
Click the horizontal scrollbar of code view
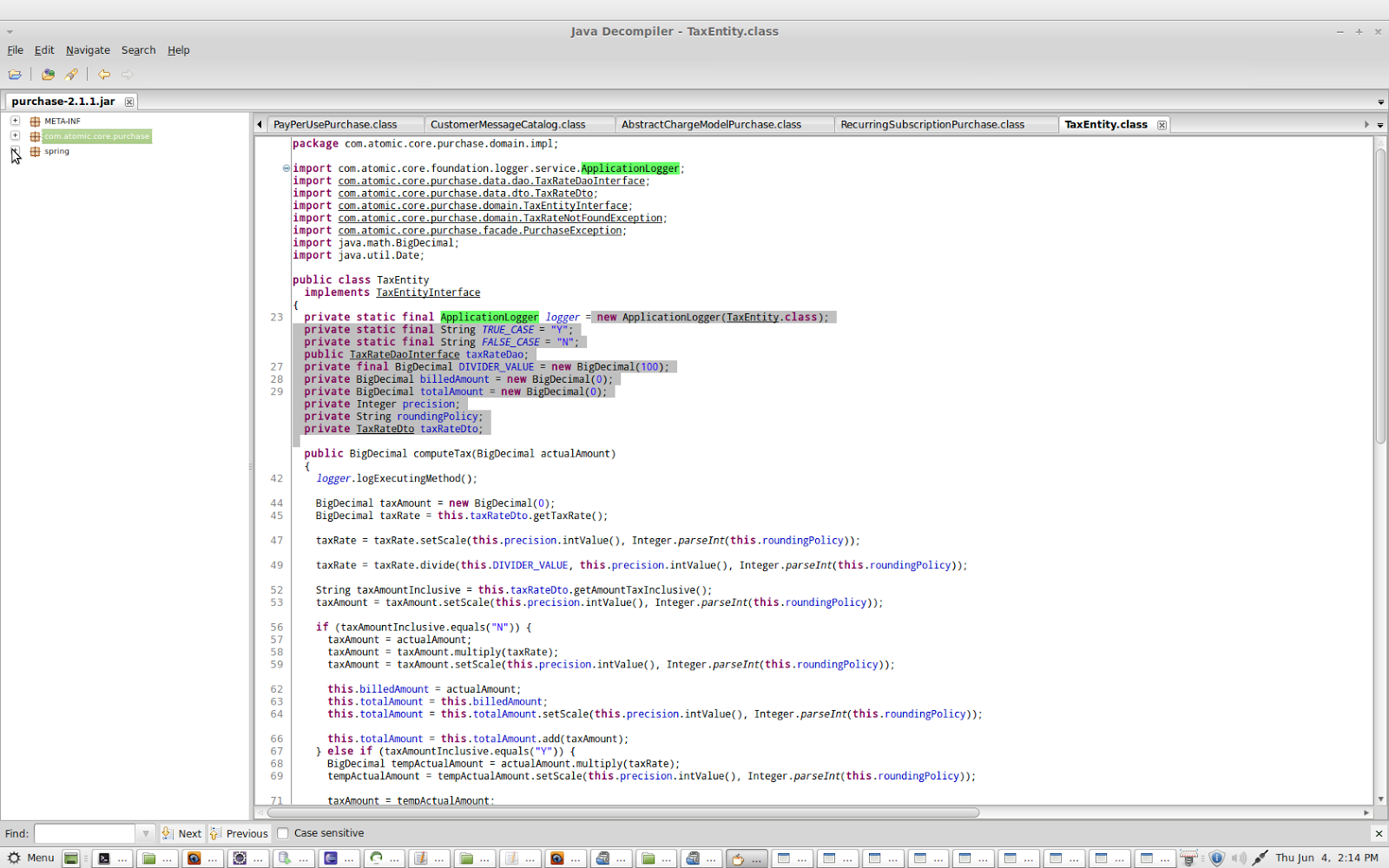623,812
